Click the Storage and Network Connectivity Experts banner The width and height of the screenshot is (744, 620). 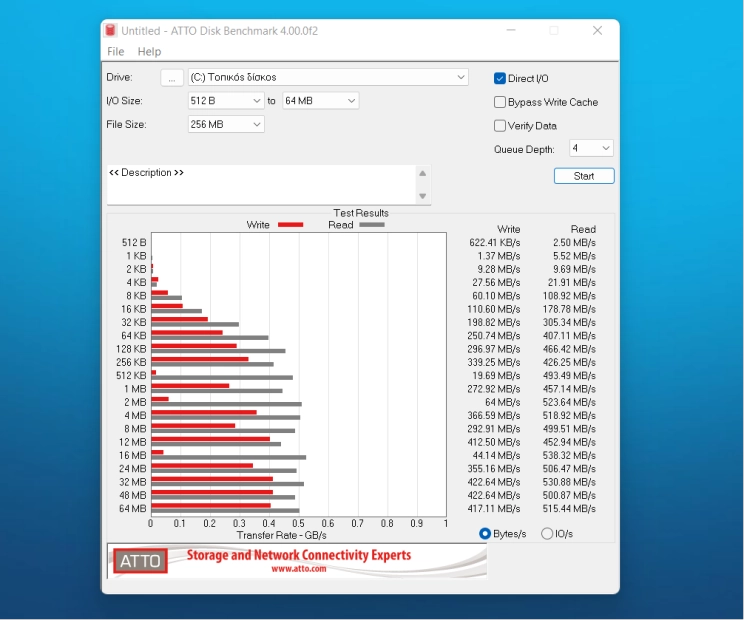[x=298, y=555]
